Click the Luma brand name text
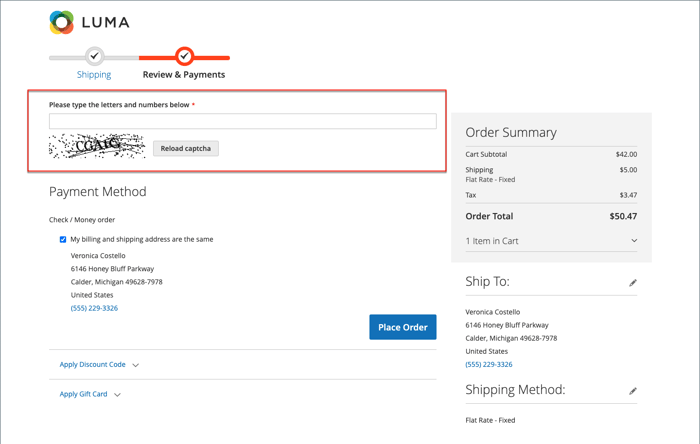 point(107,22)
